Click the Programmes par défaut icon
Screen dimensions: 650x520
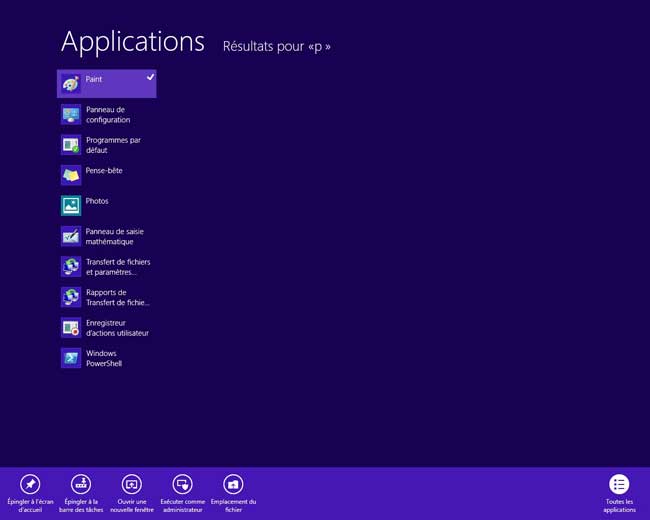pos(71,145)
